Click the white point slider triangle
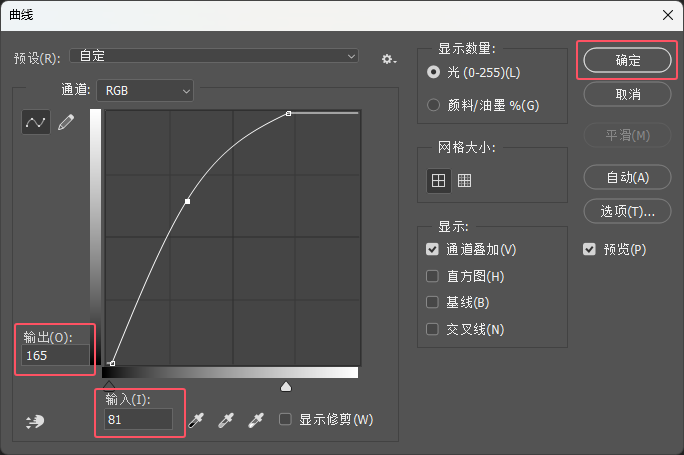This screenshot has height=455, width=684. pyautogui.click(x=286, y=387)
